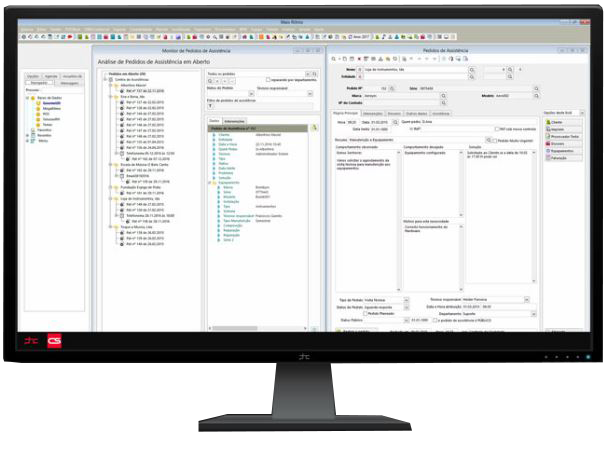Click the filter funnel icon in the monitor panel
The width and height of the screenshot is (613, 457).
tap(209, 105)
